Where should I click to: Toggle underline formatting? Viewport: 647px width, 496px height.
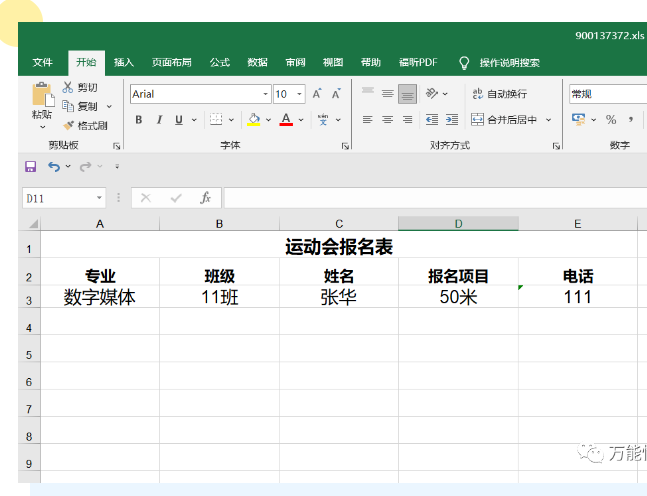[179, 120]
